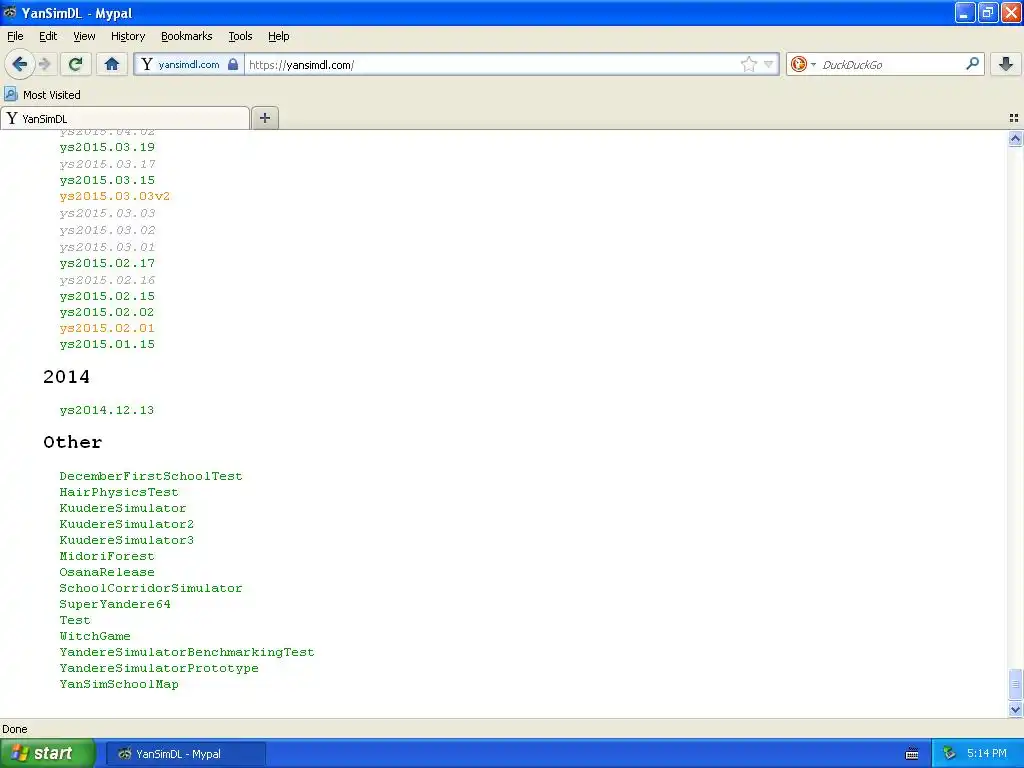Open a new tab with plus button
Screen dimensions: 1024x768
pos(264,118)
